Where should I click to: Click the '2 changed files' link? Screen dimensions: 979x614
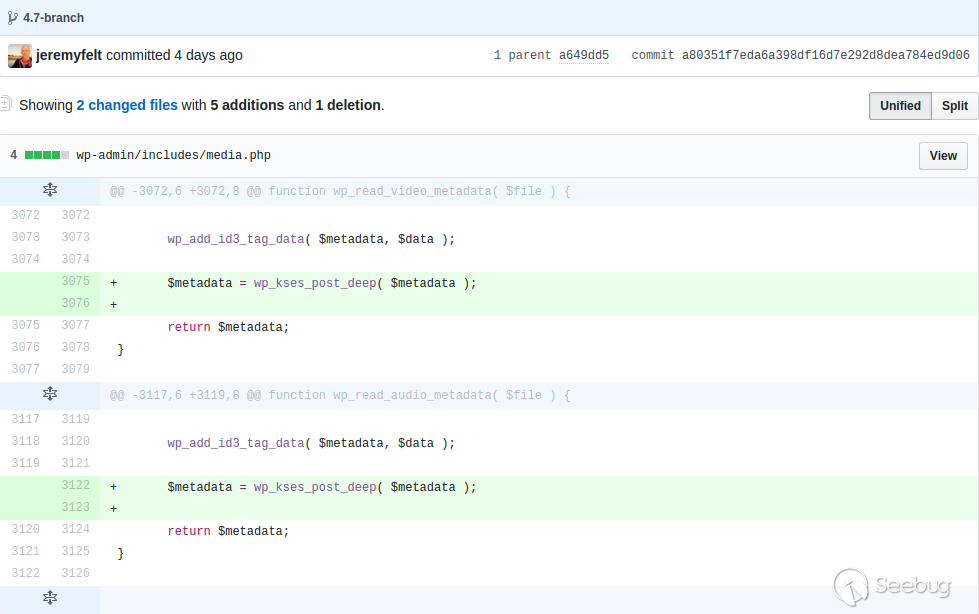click(x=127, y=105)
